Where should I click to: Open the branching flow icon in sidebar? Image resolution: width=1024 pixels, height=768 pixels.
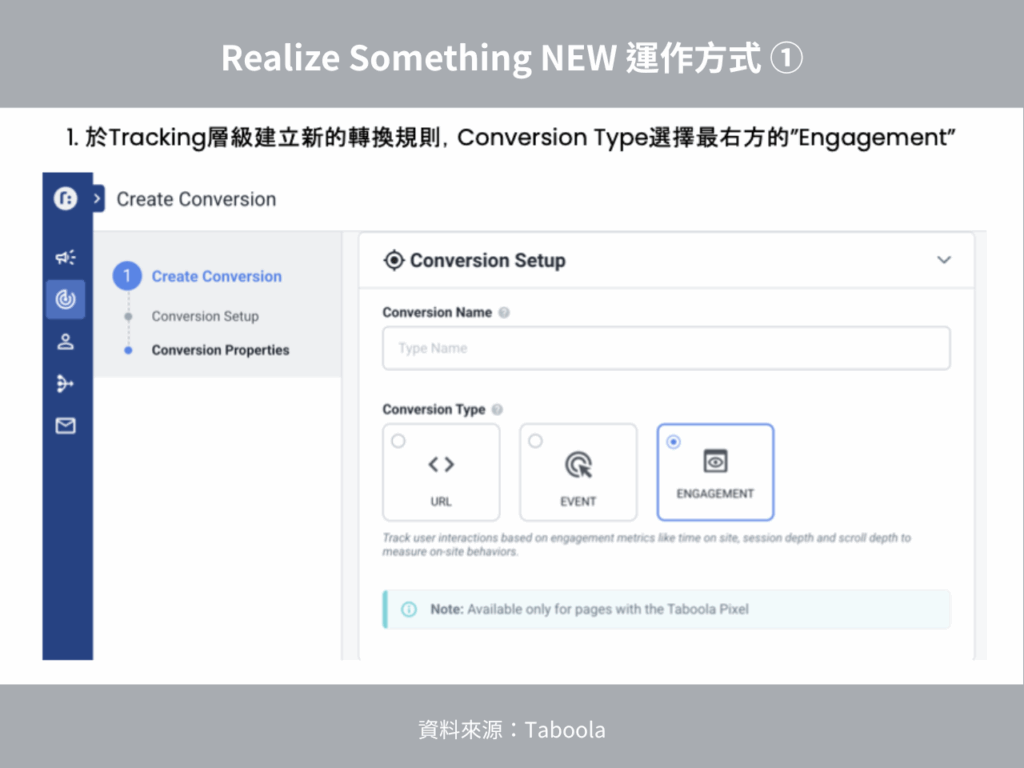65,383
